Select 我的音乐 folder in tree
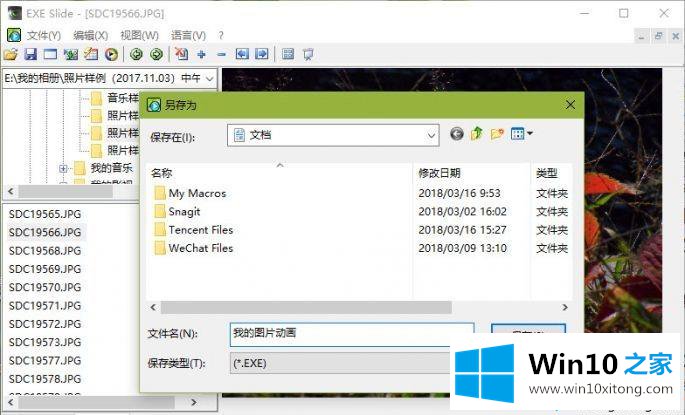 tap(111, 168)
